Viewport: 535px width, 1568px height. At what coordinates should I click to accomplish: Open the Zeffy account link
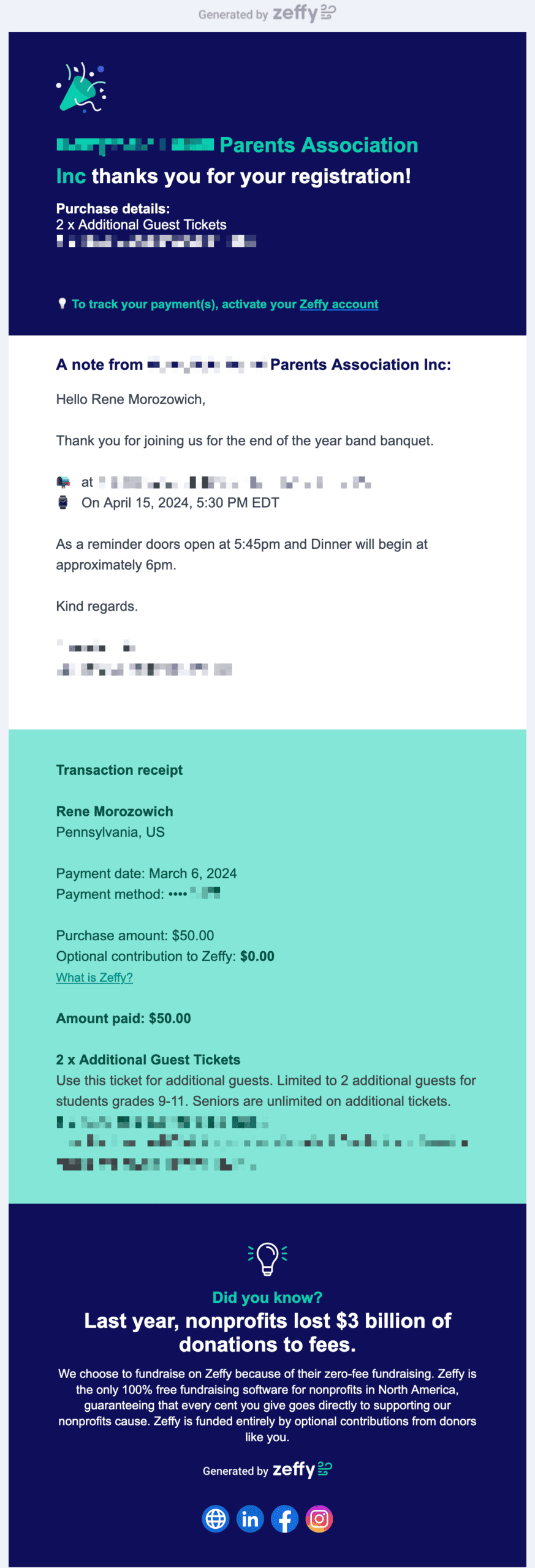(338, 304)
